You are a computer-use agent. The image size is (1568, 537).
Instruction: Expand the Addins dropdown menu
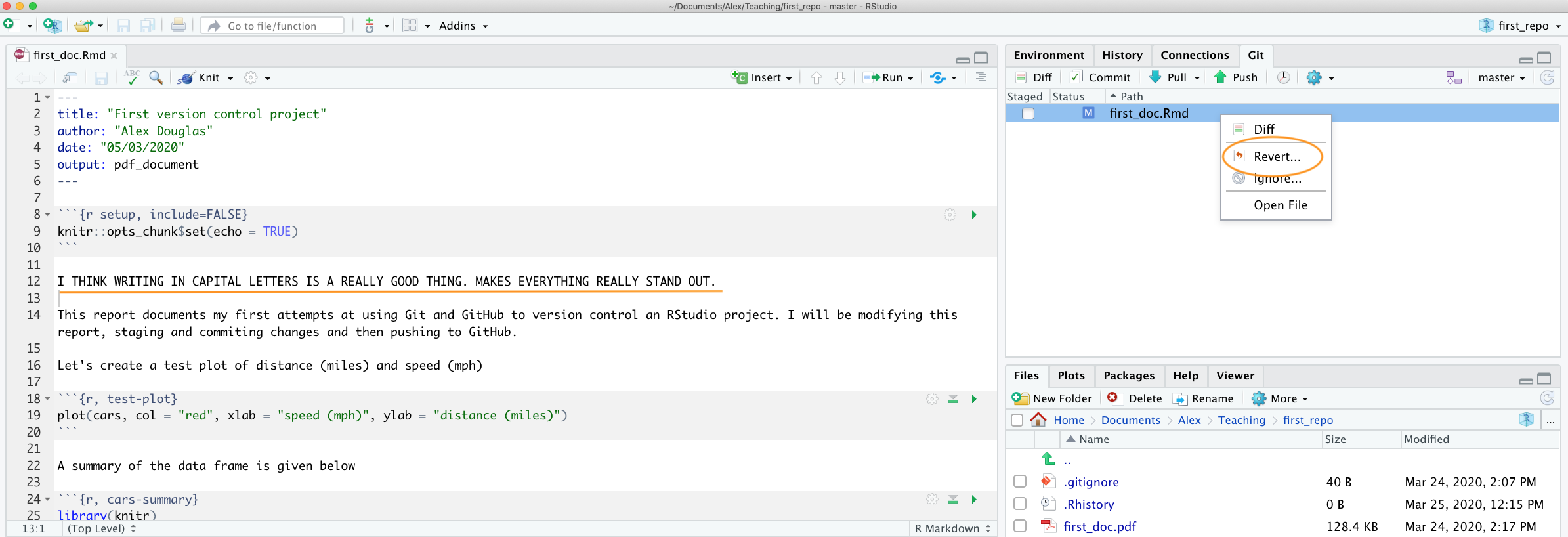tap(463, 26)
